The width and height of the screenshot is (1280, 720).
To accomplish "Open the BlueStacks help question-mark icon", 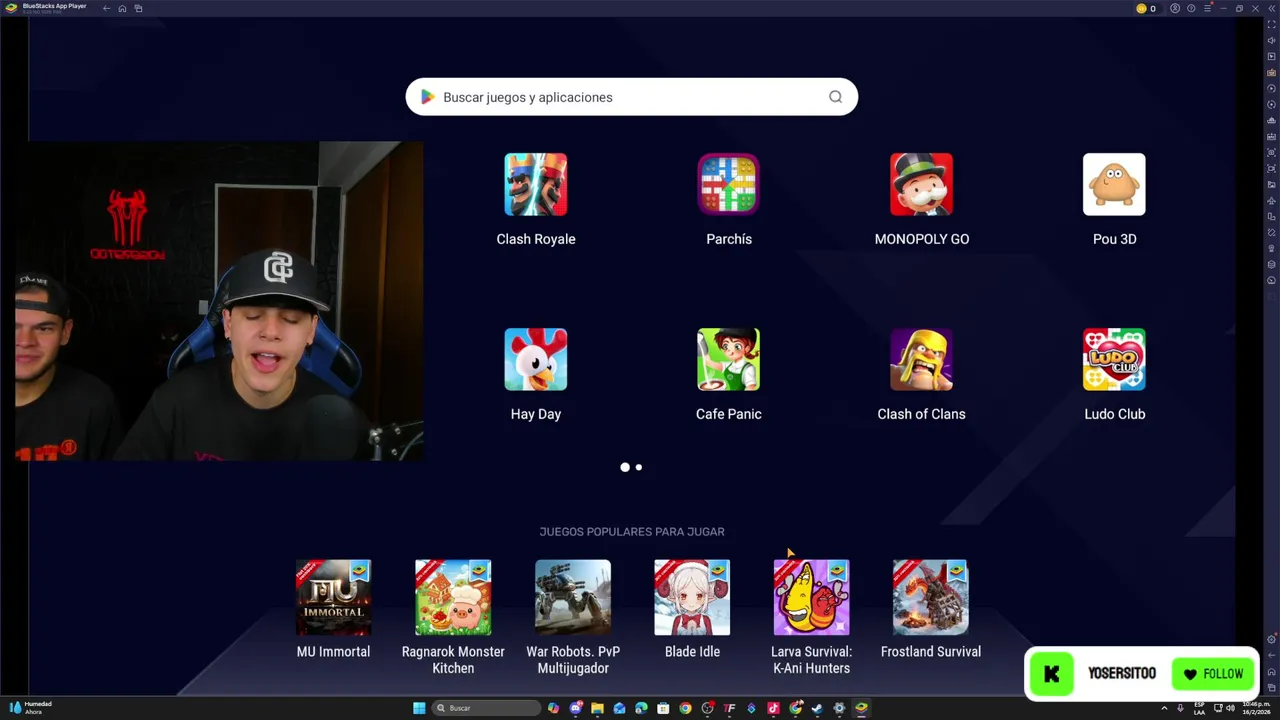I will point(1190,9).
